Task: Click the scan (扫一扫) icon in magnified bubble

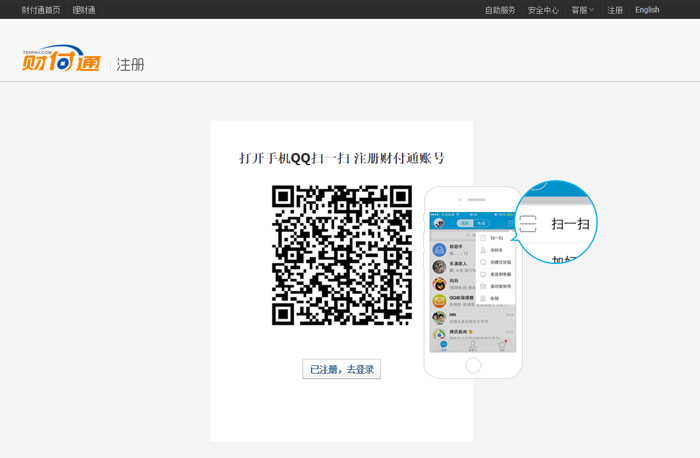Action: [x=529, y=224]
